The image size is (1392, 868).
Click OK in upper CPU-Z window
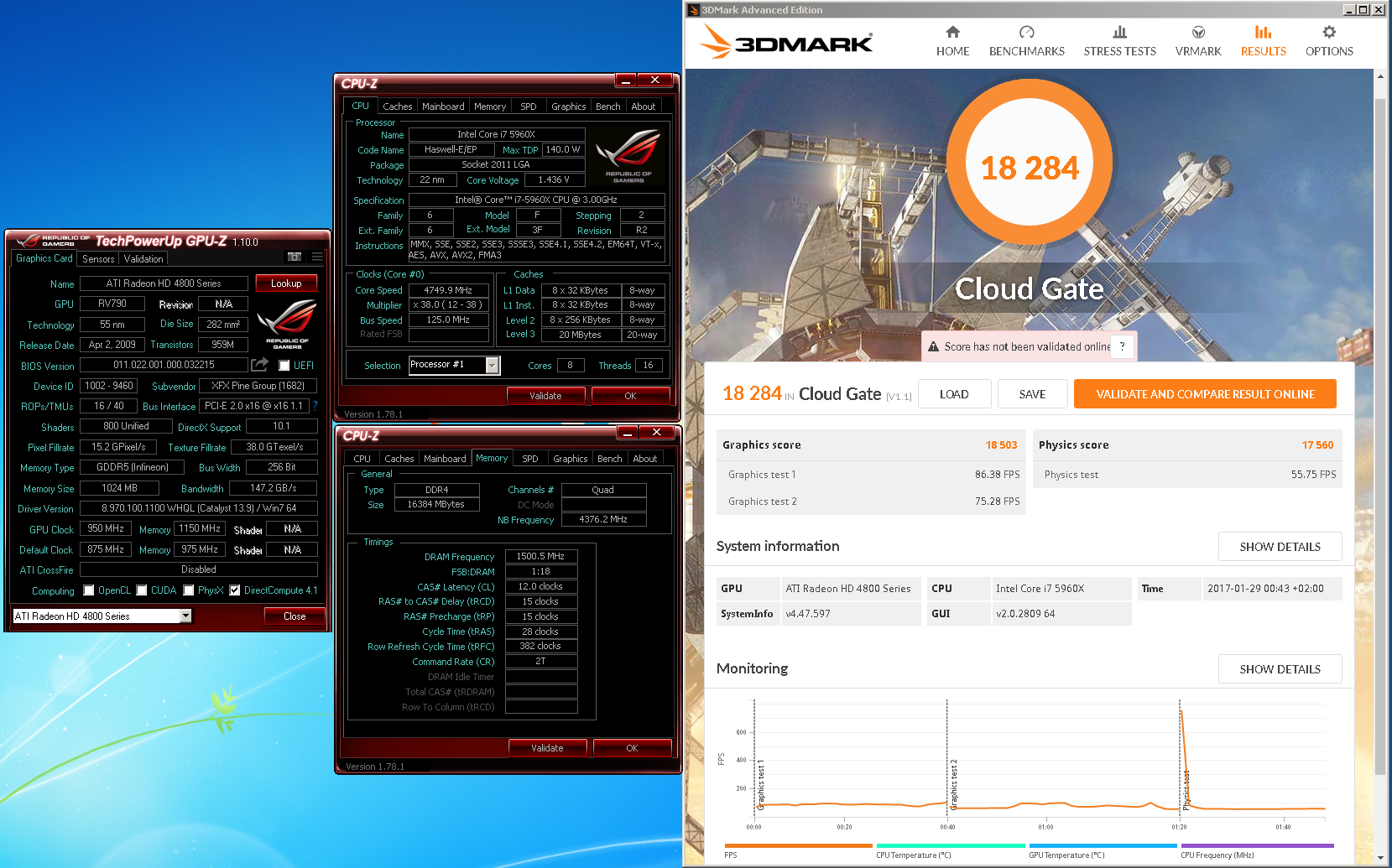[x=630, y=396]
